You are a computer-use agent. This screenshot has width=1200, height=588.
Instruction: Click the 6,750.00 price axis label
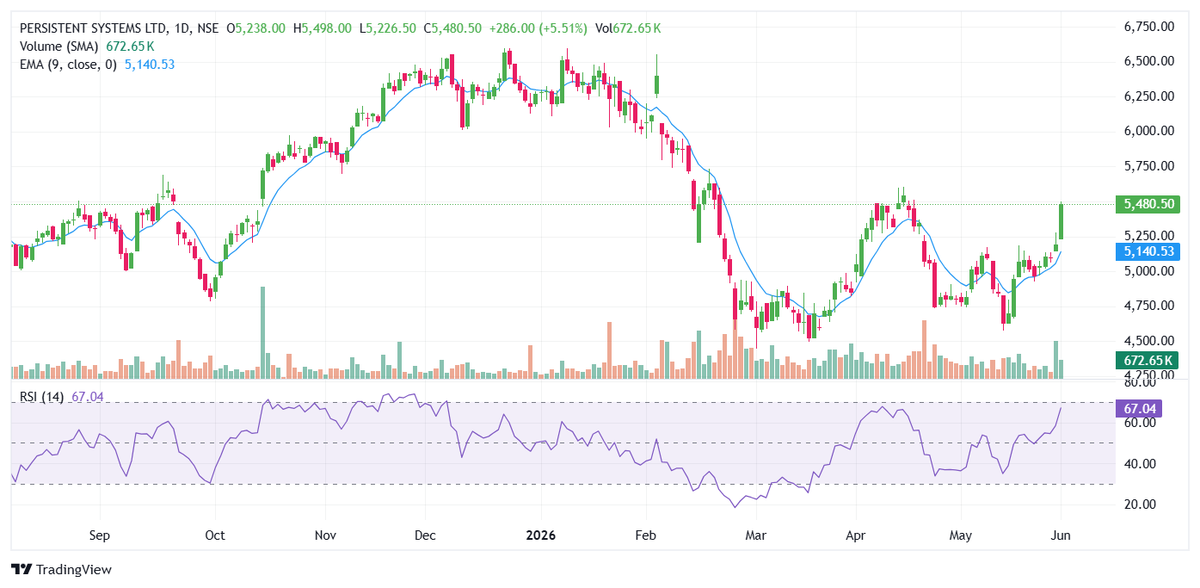tap(1148, 26)
